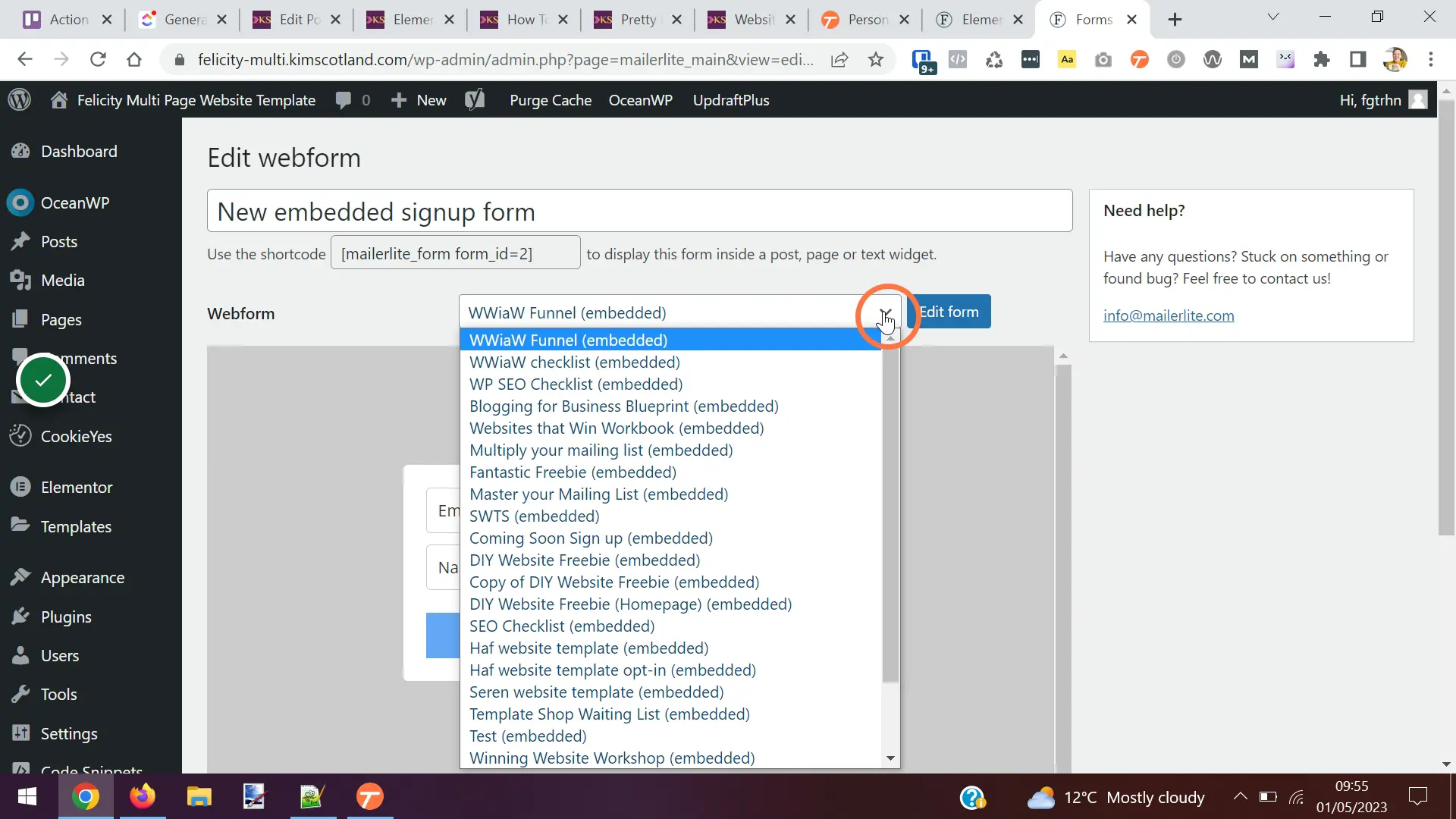Viewport: 1456px width, 819px height.
Task: Choose Blogging for Business Blueprint option
Action: pos(623,406)
